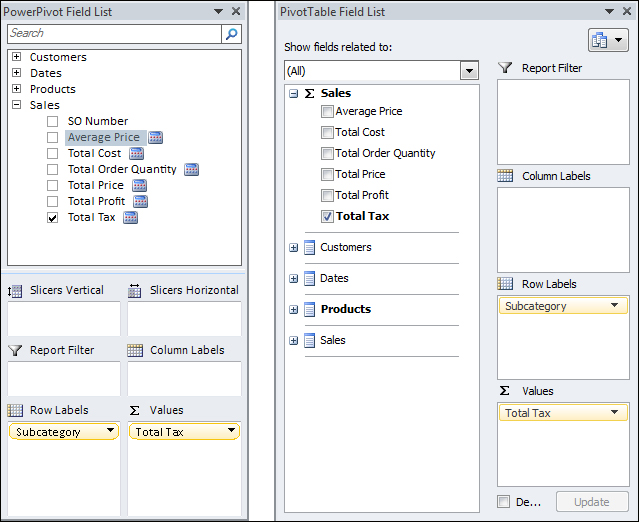
Task: Check Total Profit in PivotTable Field List
Action: (327, 195)
